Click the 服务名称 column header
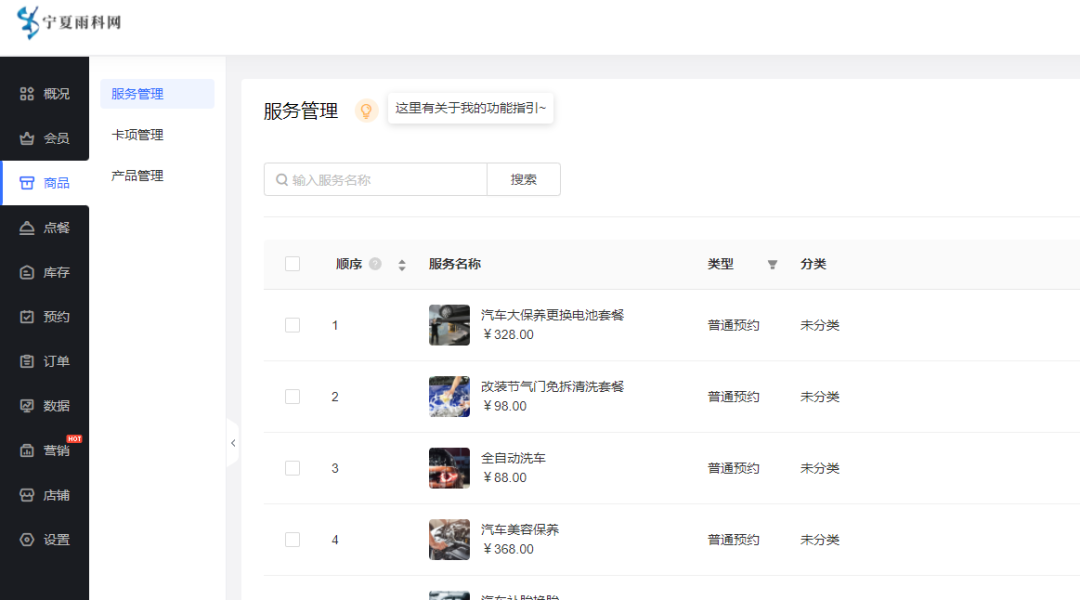1080x600 pixels. [455, 264]
